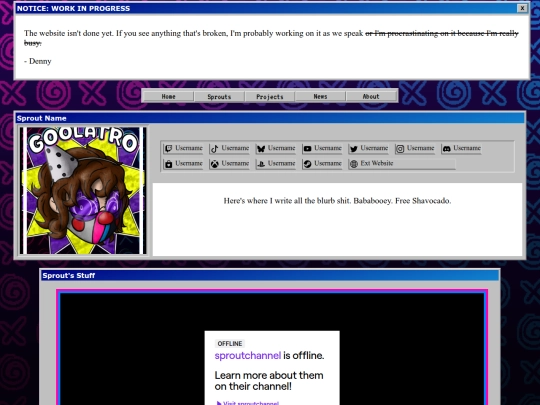540x405 pixels.
Task: Open the Projects navigation button
Action: [270, 96]
